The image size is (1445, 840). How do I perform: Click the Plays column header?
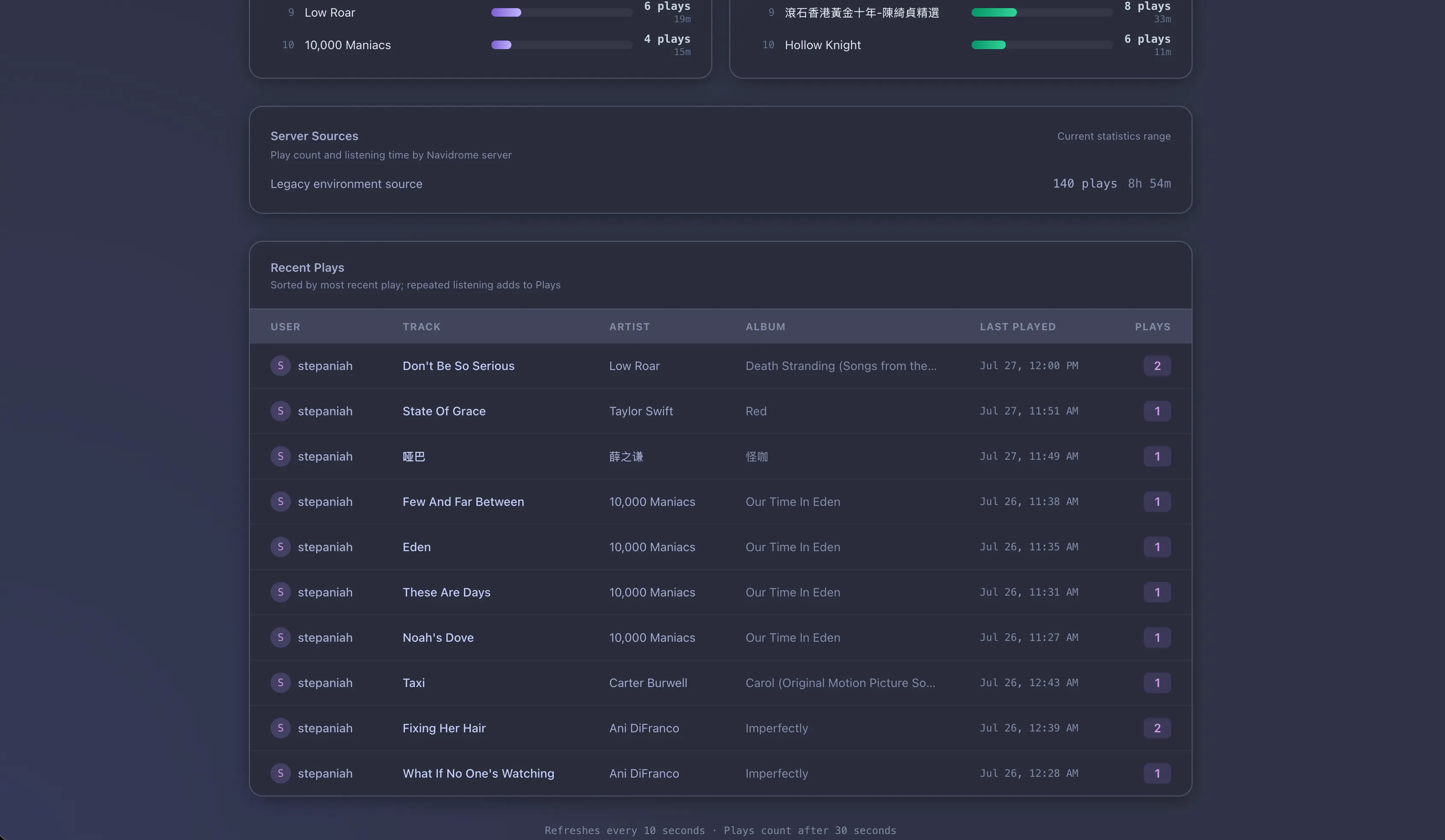pos(1153,327)
